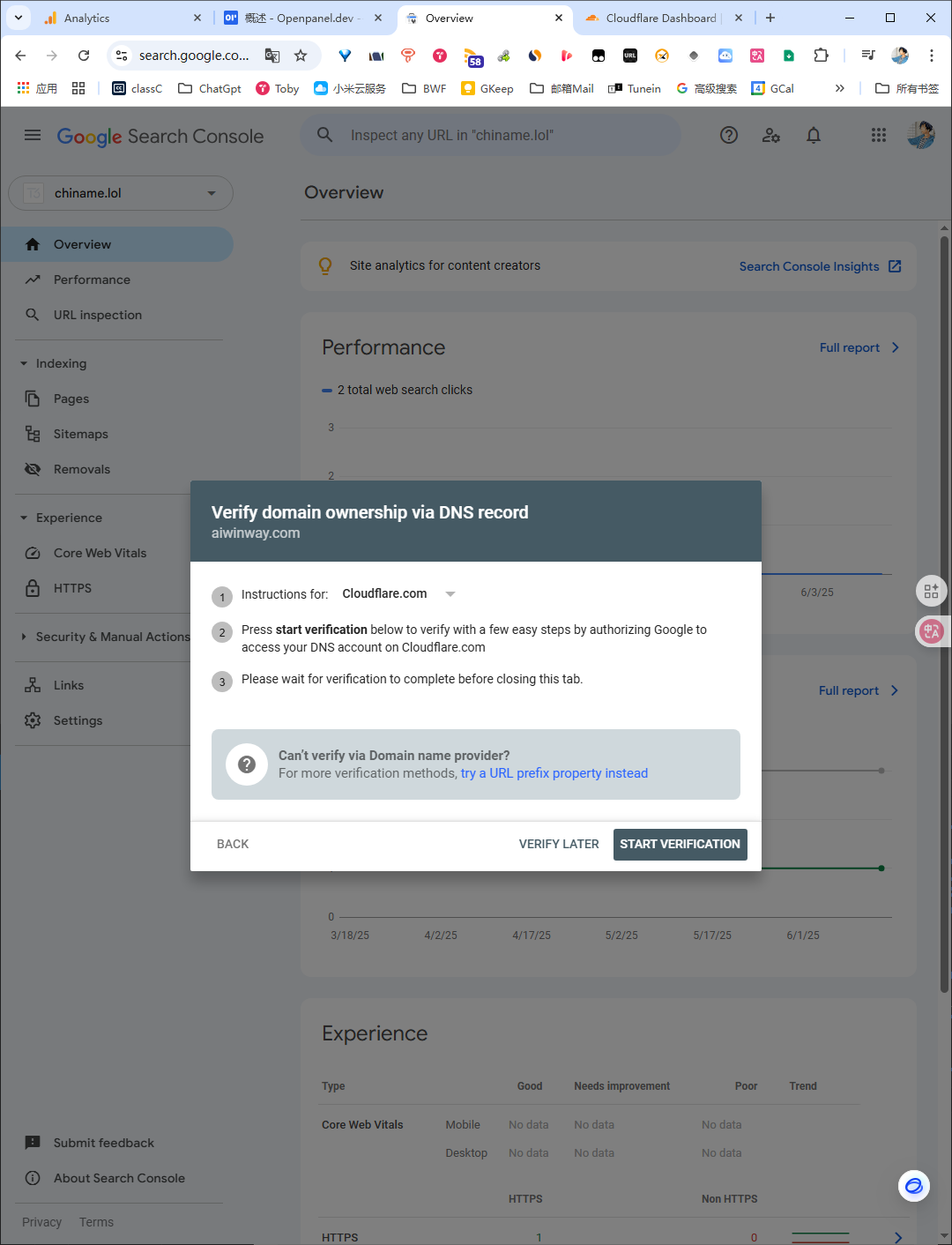Open the Toby bookmark

tap(277, 88)
